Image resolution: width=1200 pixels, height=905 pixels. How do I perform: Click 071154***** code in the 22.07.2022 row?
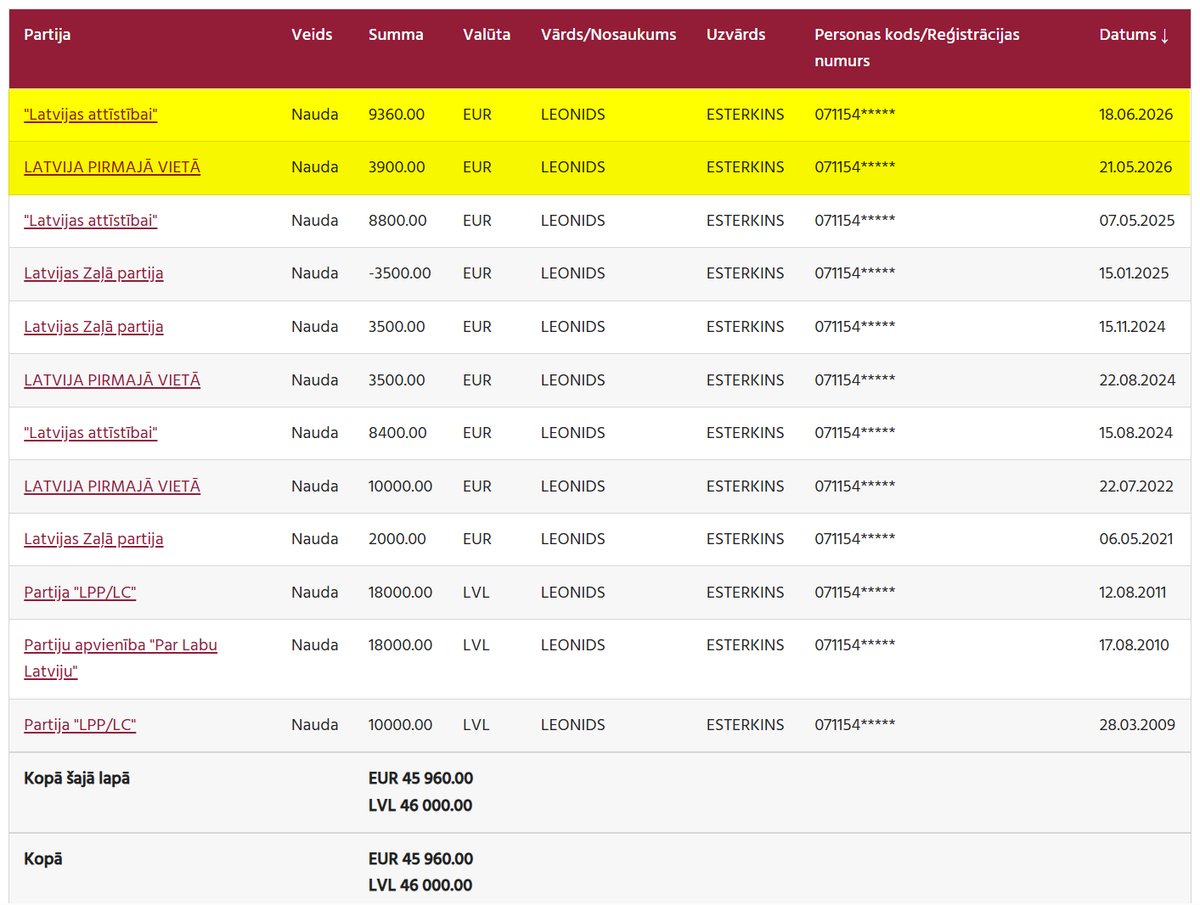(x=855, y=486)
